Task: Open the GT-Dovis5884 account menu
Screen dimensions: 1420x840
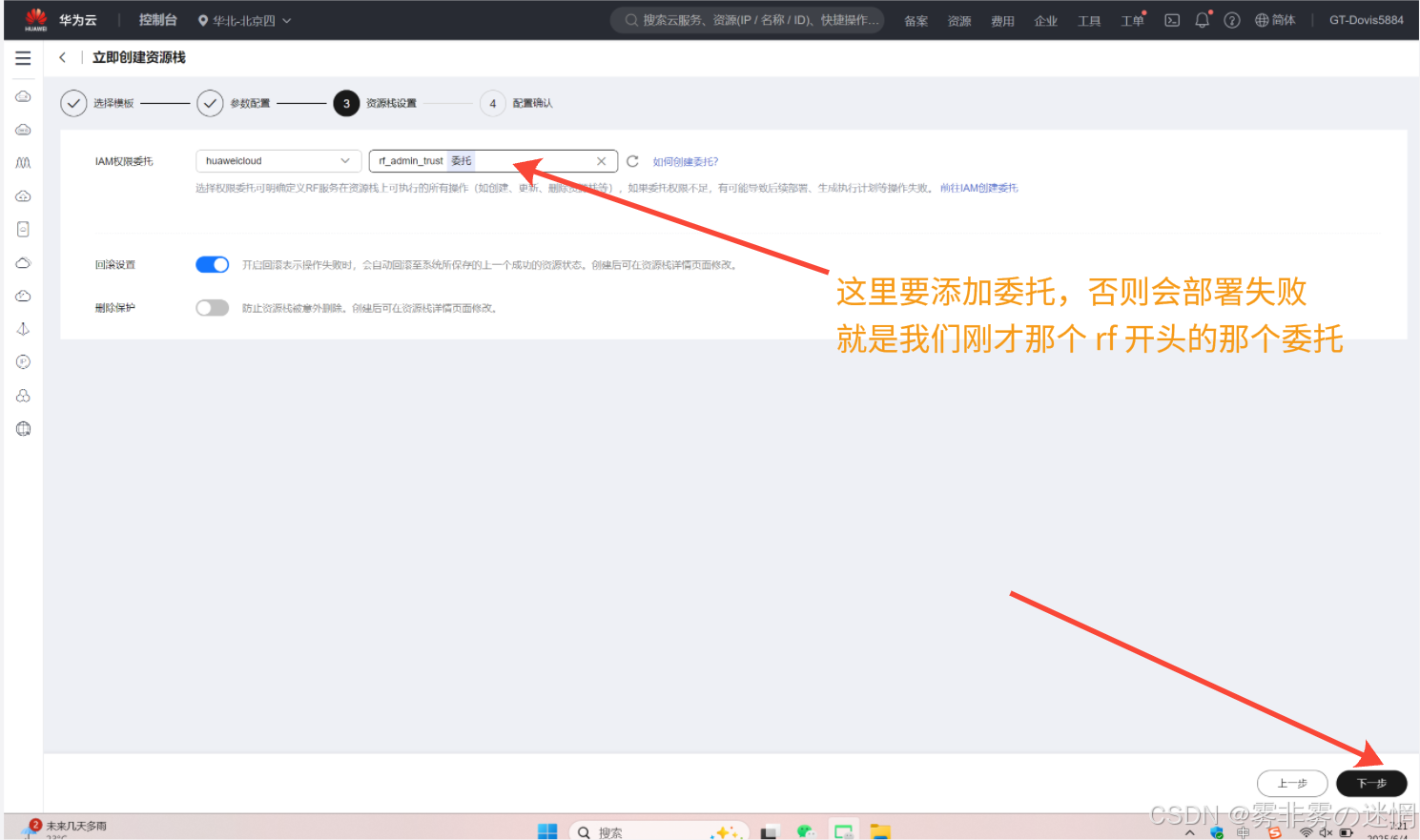Action: [1366, 20]
